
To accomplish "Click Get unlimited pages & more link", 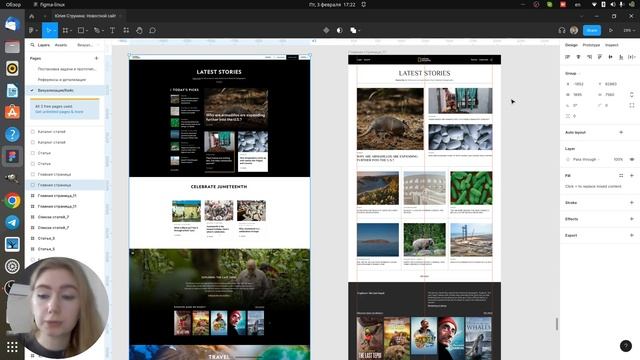I will [x=59, y=112].
